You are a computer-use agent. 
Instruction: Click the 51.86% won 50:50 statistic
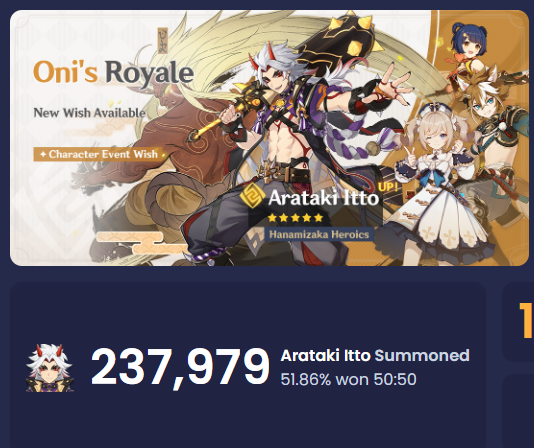(x=348, y=379)
